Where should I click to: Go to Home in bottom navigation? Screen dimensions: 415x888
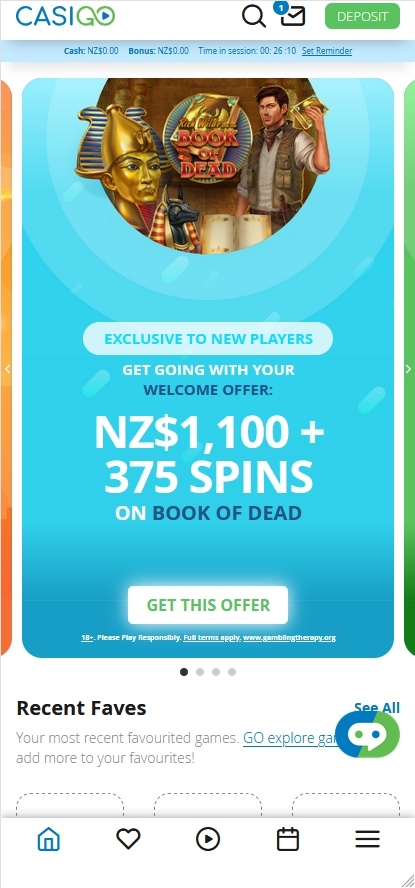coord(49,839)
